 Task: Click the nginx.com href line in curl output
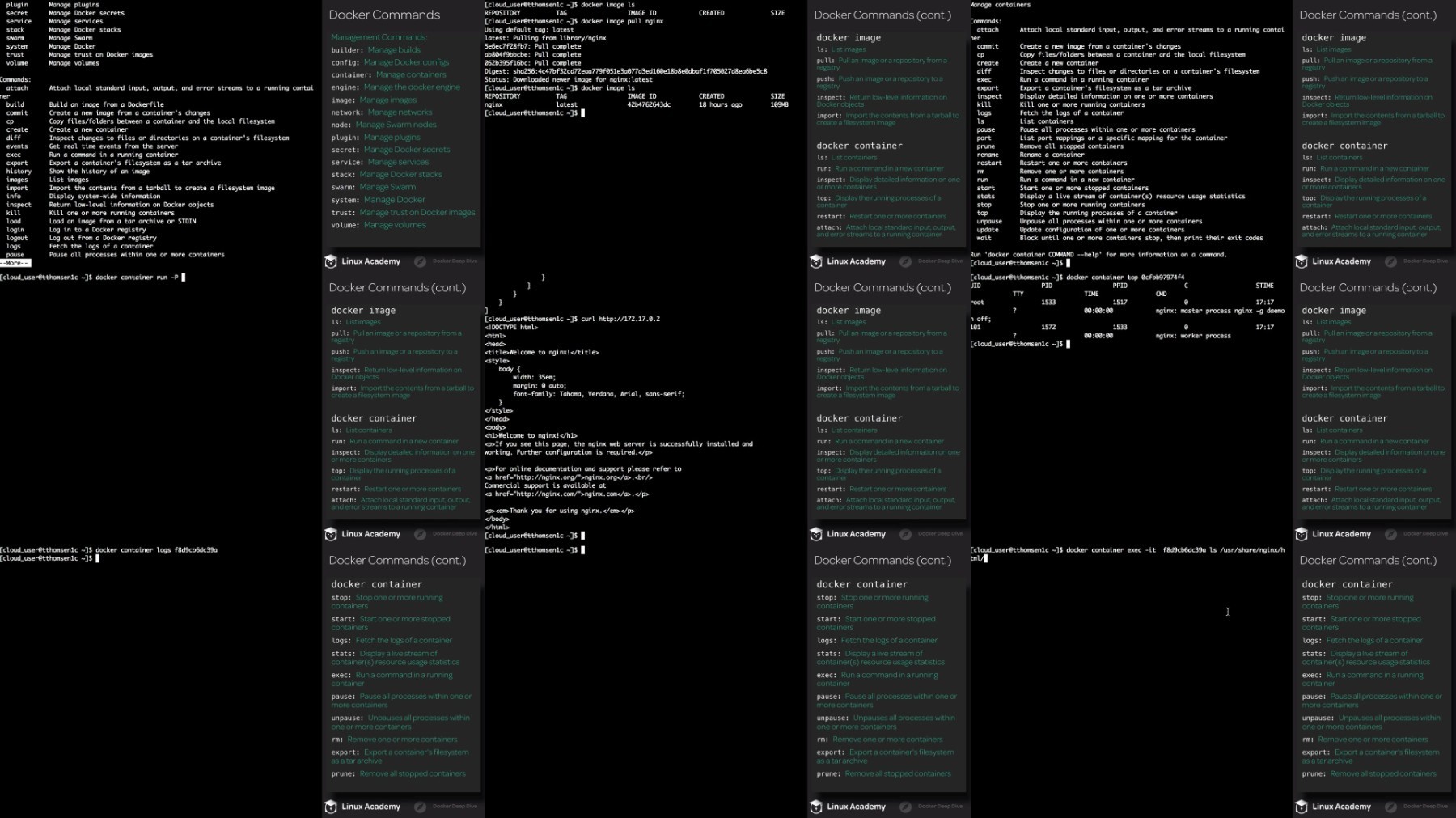click(567, 494)
